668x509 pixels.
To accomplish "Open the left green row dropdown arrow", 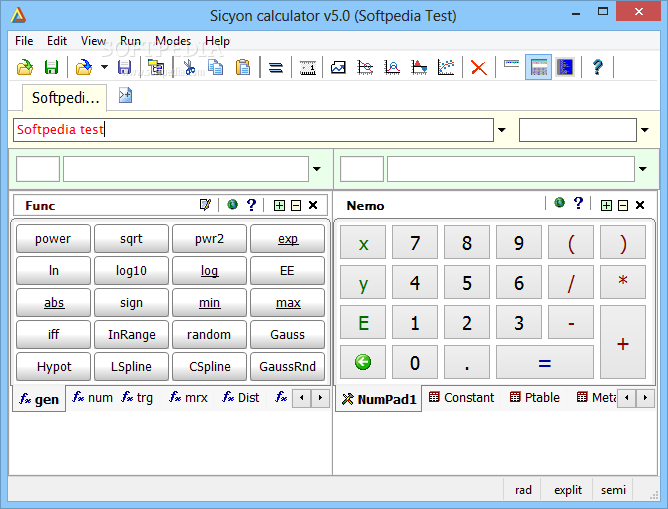I will point(317,169).
